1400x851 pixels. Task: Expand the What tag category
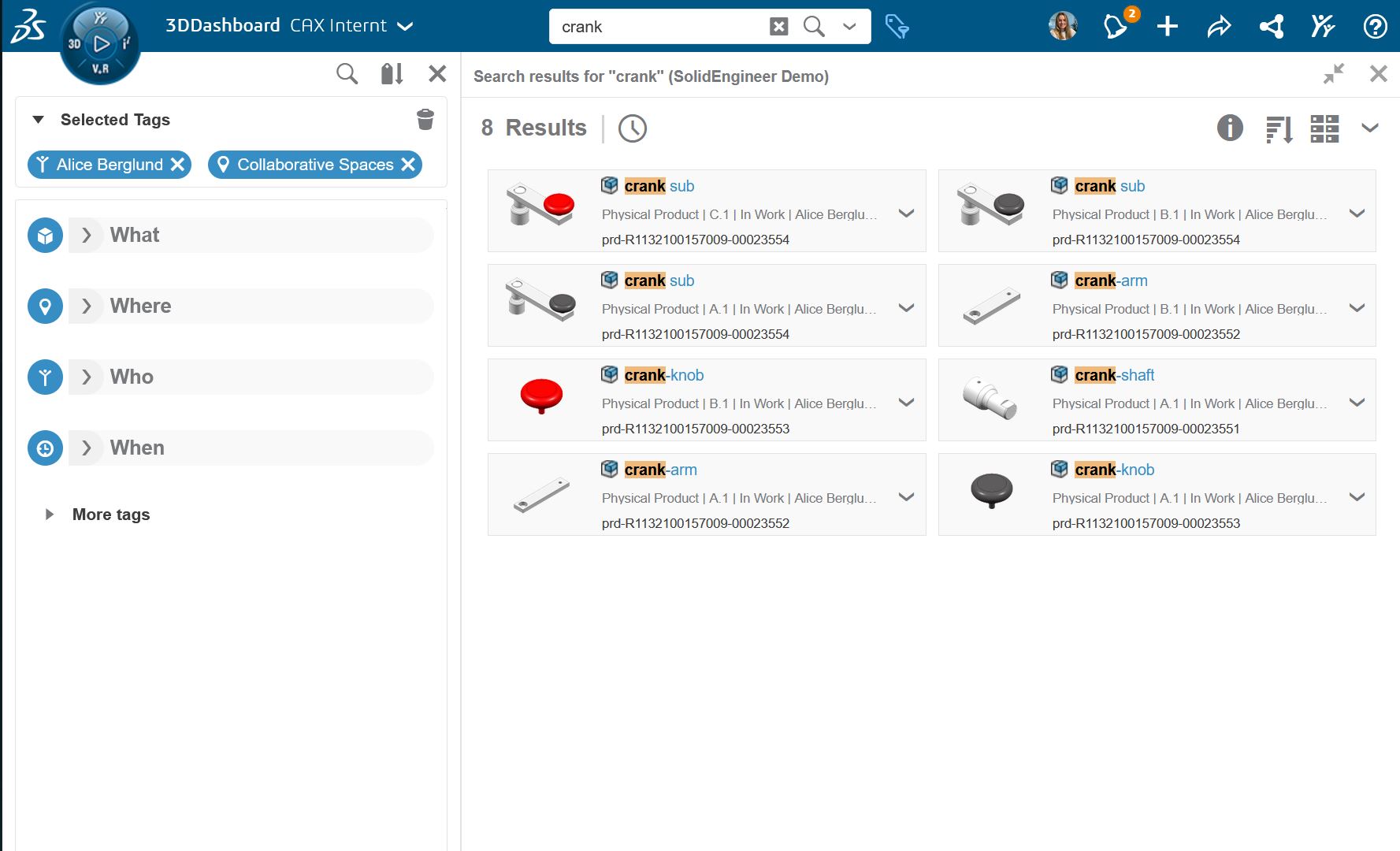click(x=87, y=236)
